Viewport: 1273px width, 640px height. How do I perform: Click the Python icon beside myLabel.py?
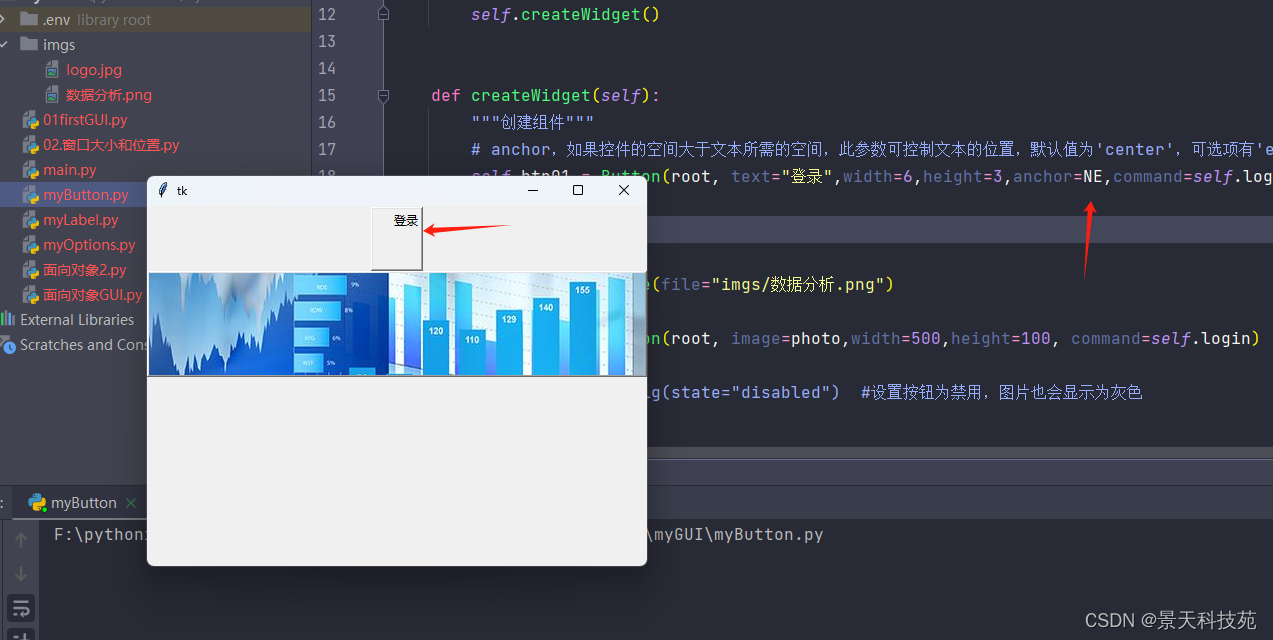30,220
